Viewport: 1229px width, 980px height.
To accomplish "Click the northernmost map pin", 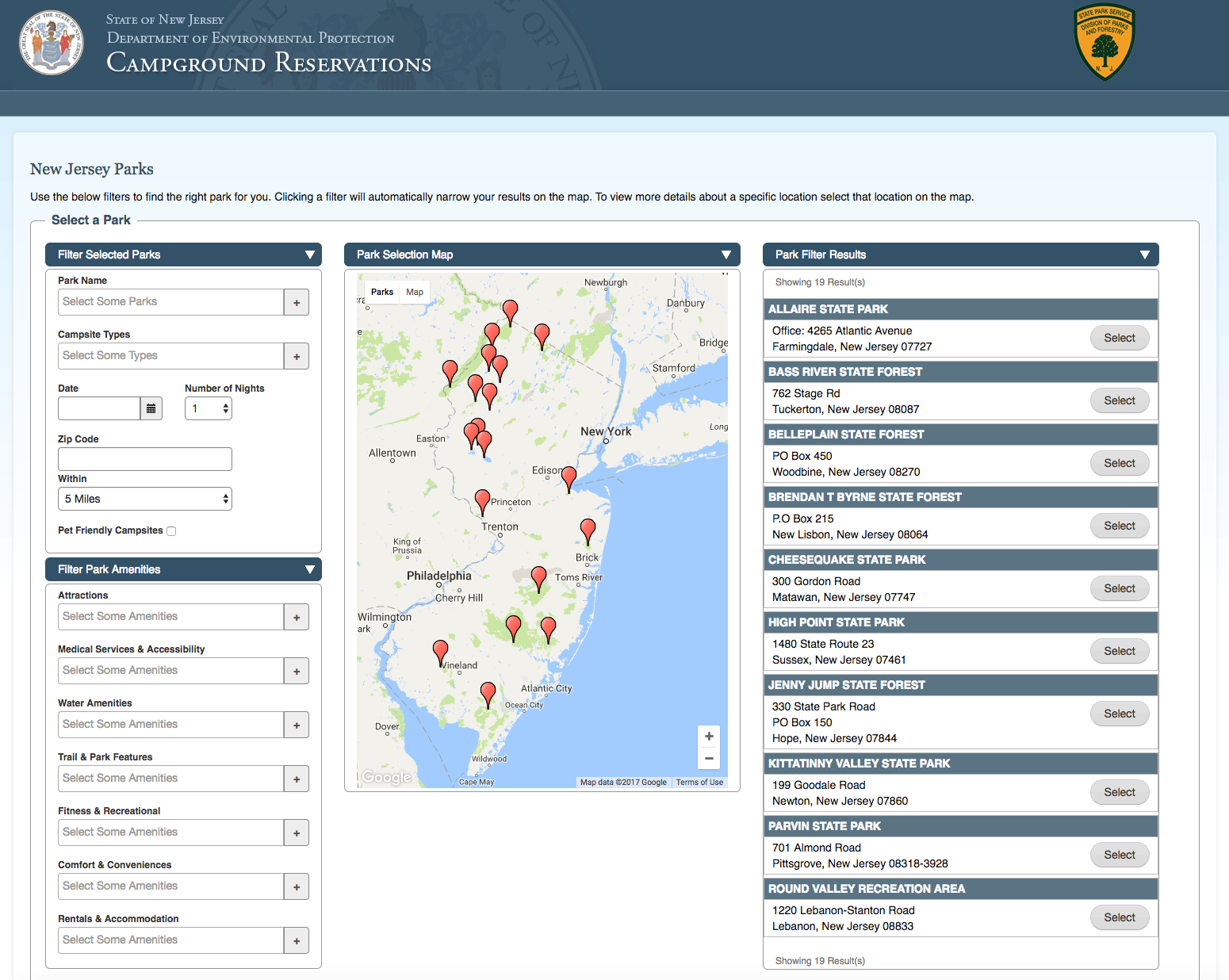I will tap(511, 312).
